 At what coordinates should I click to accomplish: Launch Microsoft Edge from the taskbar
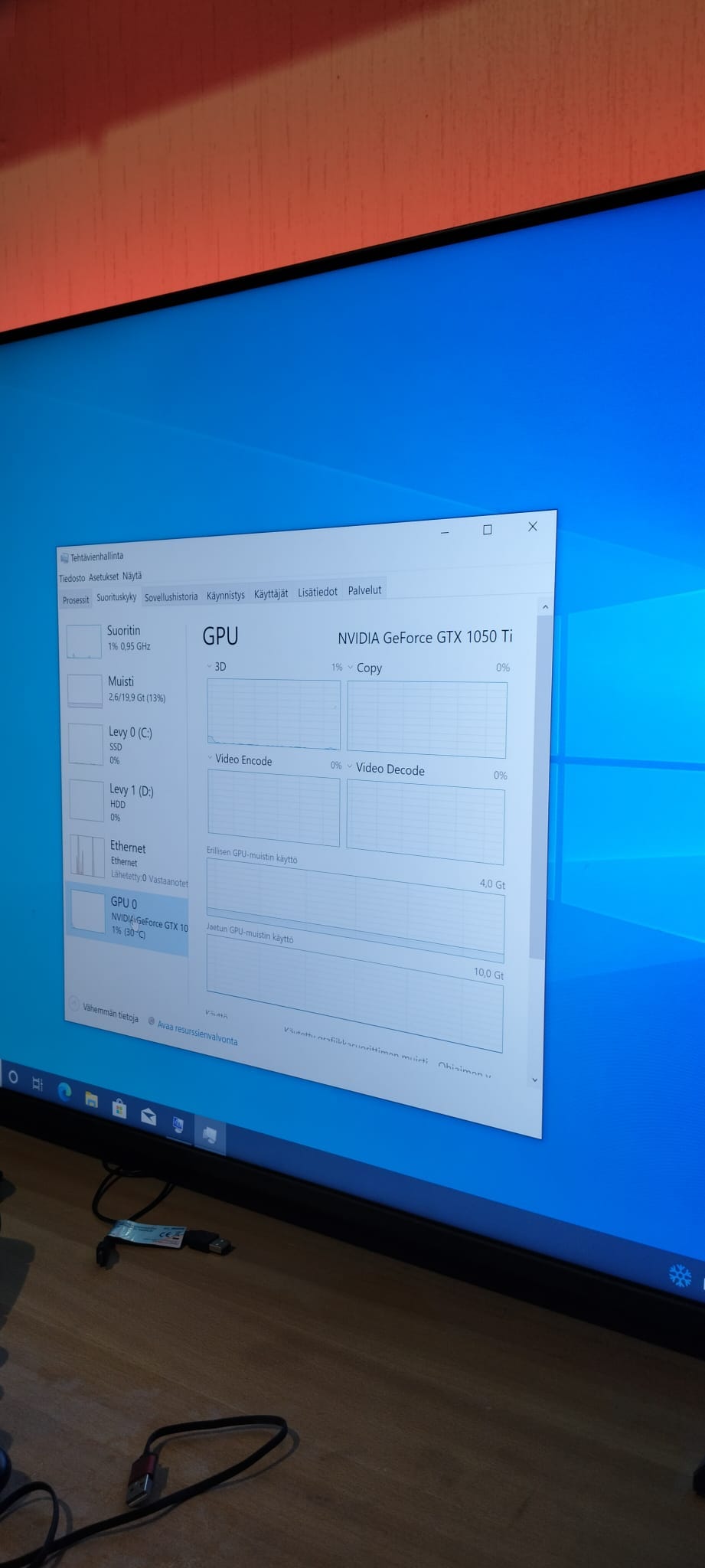[x=64, y=1093]
